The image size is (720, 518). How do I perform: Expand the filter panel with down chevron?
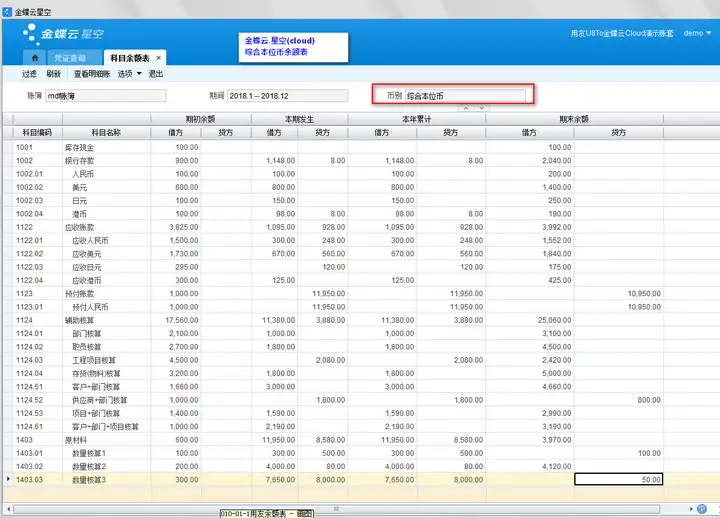coord(482,108)
